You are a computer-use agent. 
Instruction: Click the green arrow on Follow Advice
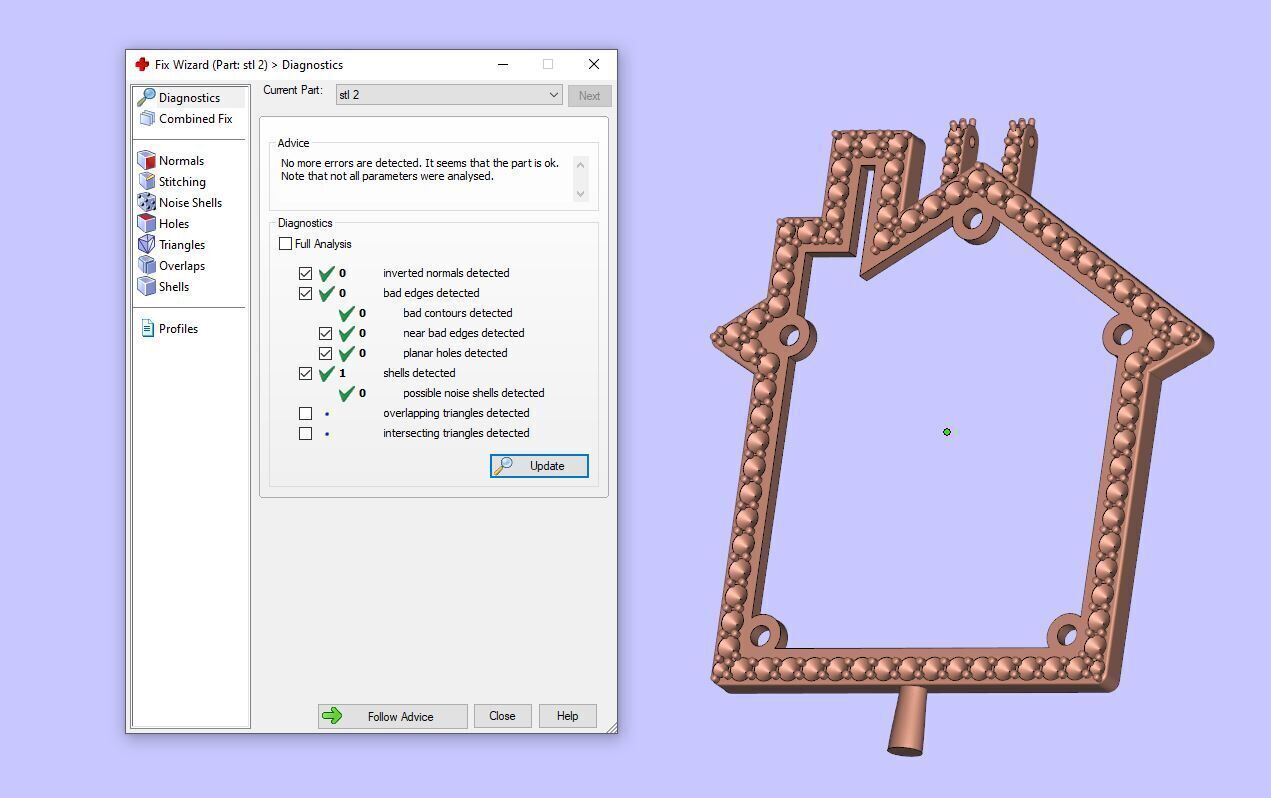tap(332, 716)
